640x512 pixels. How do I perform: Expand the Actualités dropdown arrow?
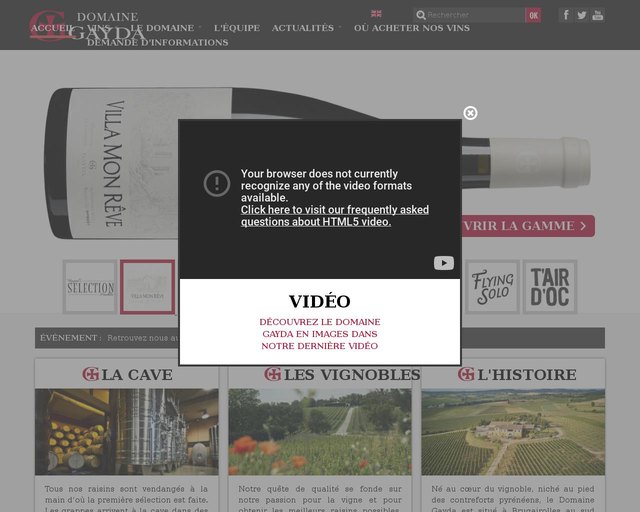tap(340, 27)
